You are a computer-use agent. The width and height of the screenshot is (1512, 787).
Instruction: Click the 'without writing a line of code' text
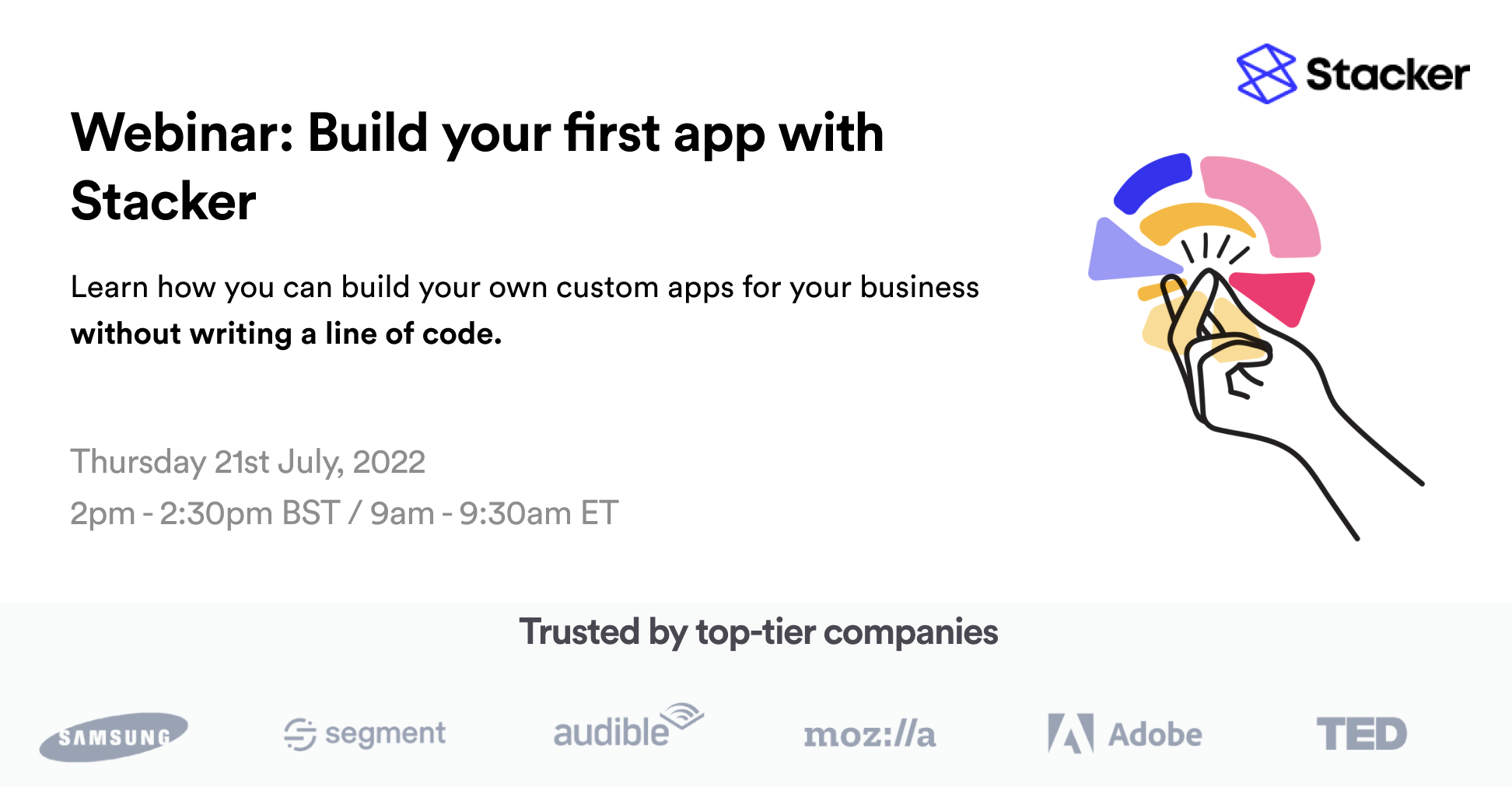tap(286, 334)
